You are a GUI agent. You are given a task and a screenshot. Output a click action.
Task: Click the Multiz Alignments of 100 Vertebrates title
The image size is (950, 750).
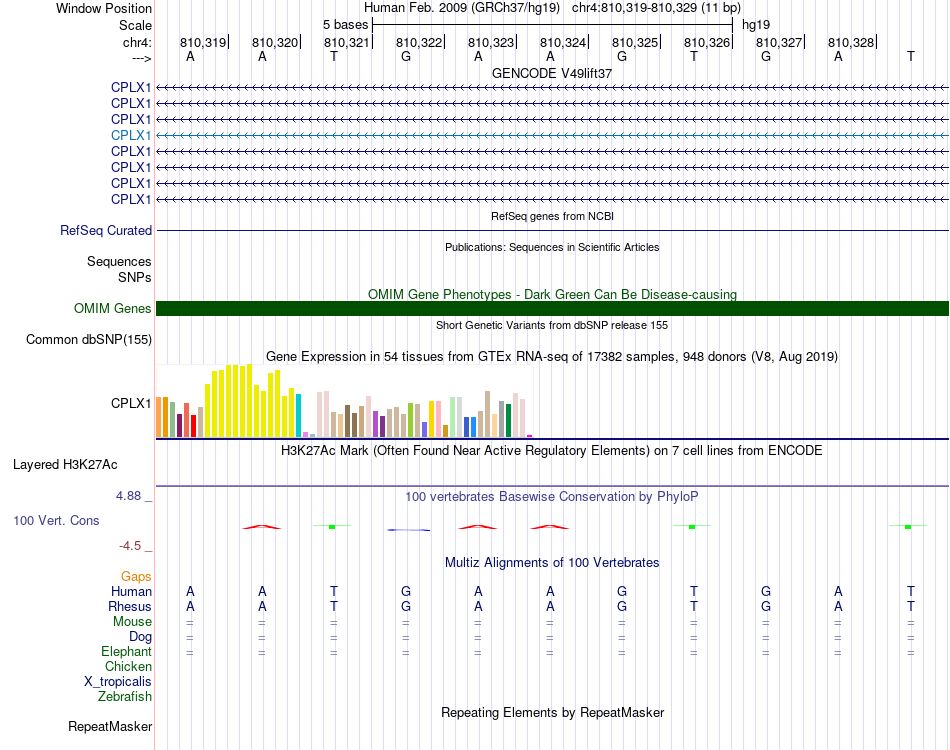pos(552,562)
